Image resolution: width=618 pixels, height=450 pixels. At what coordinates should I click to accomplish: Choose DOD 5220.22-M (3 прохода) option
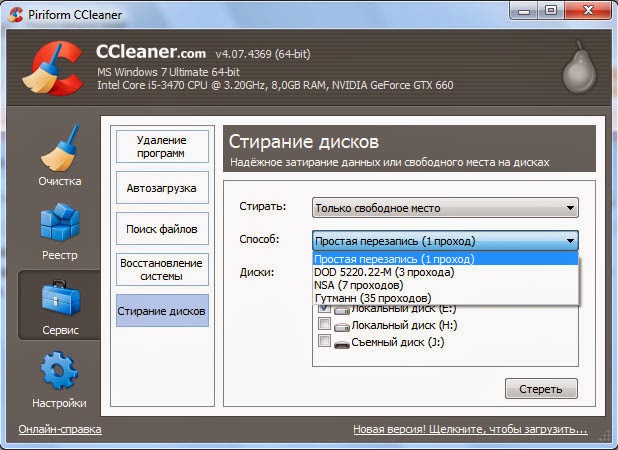tap(445, 272)
